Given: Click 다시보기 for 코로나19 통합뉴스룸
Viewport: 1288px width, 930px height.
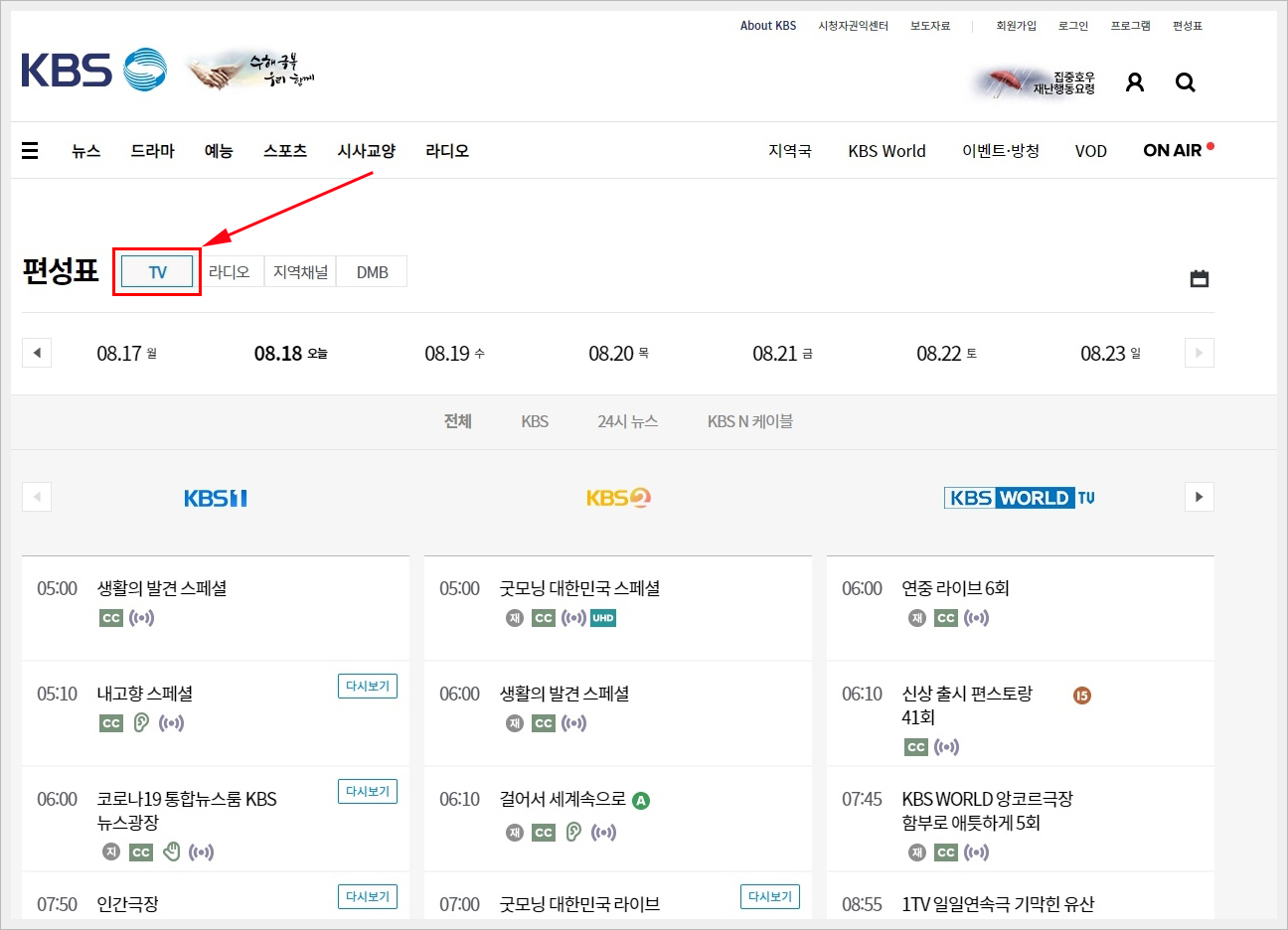Looking at the screenshot, I should (x=368, y=792).
